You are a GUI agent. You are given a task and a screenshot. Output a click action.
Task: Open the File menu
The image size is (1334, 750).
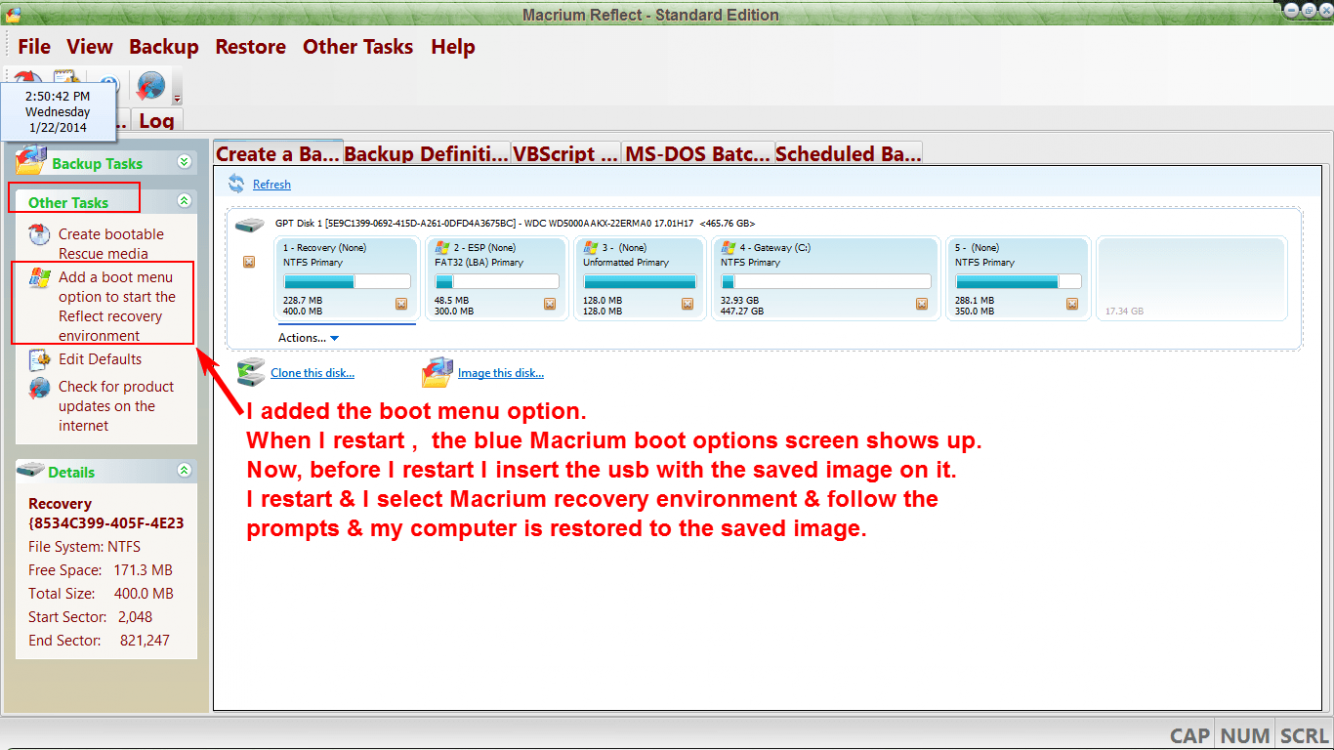click(x=34, y=47)
